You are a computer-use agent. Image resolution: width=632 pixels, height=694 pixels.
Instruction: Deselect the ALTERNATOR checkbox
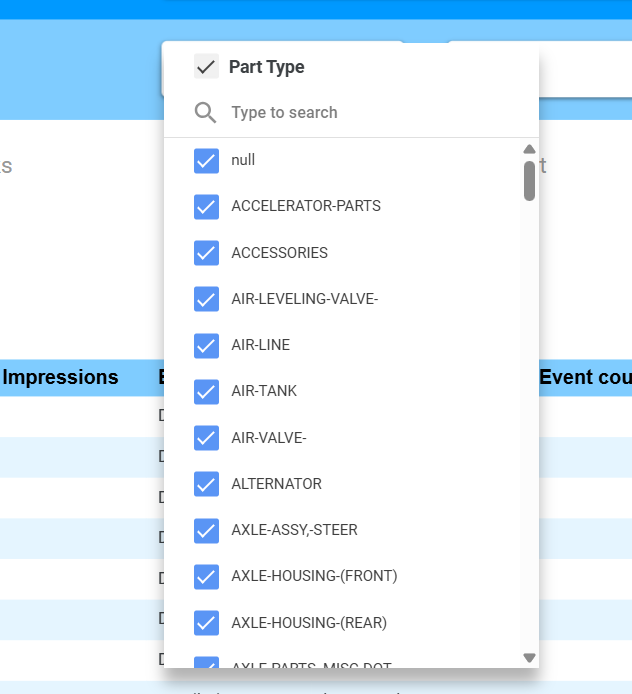coord(206,484)
